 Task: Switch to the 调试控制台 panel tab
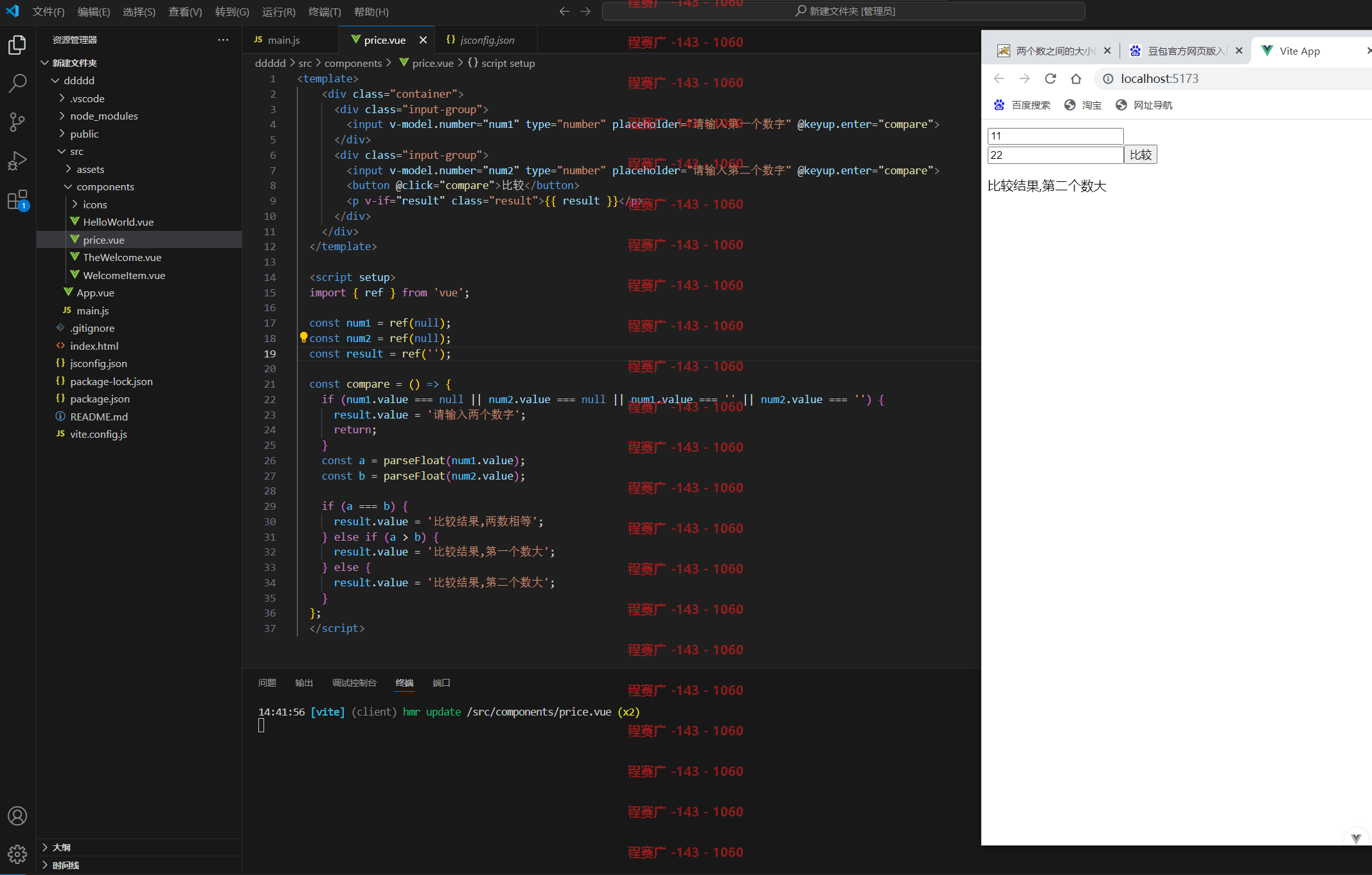tap(354, 683)
